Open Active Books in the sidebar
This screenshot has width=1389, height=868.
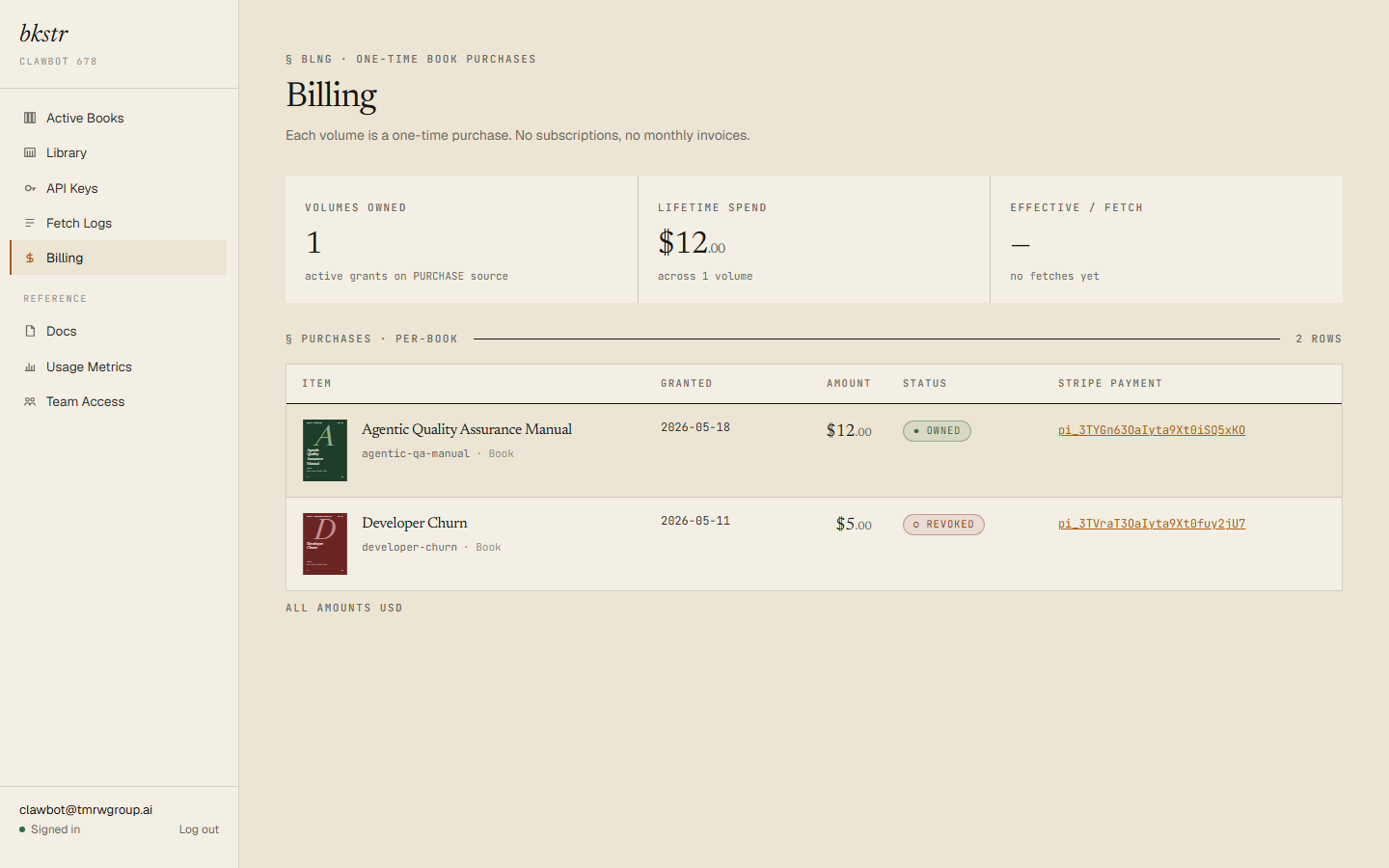tap(118, 118)
